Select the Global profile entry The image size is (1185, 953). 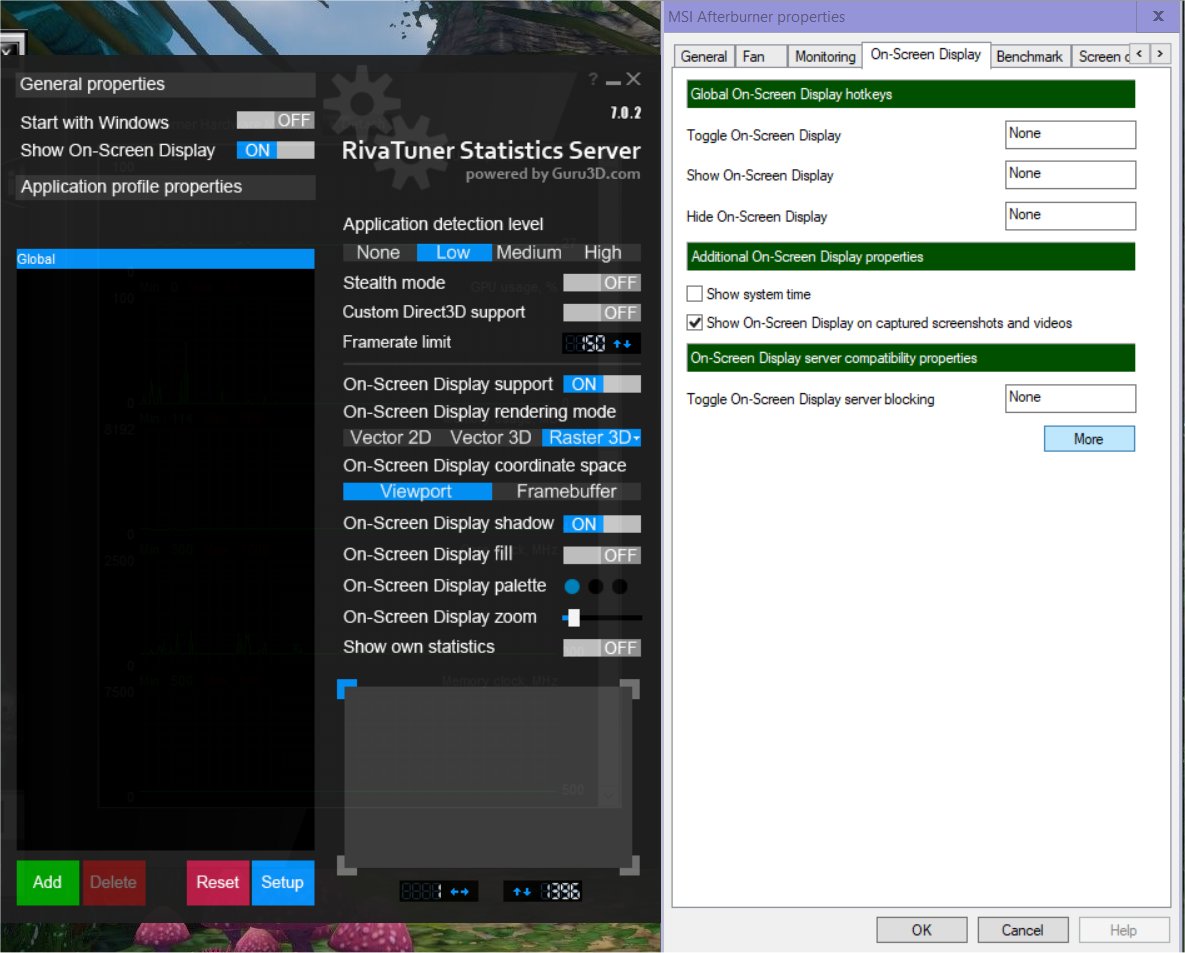[x=166, y=258]
